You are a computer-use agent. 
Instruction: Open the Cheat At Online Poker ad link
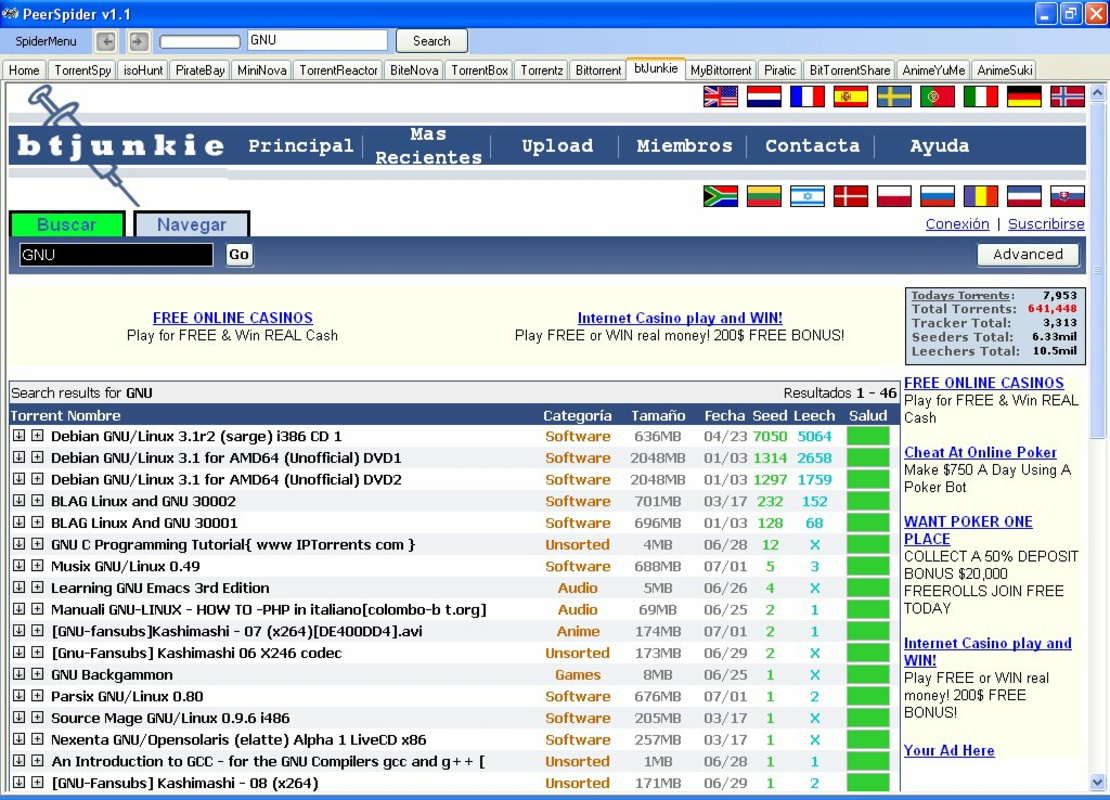(980, 452)
